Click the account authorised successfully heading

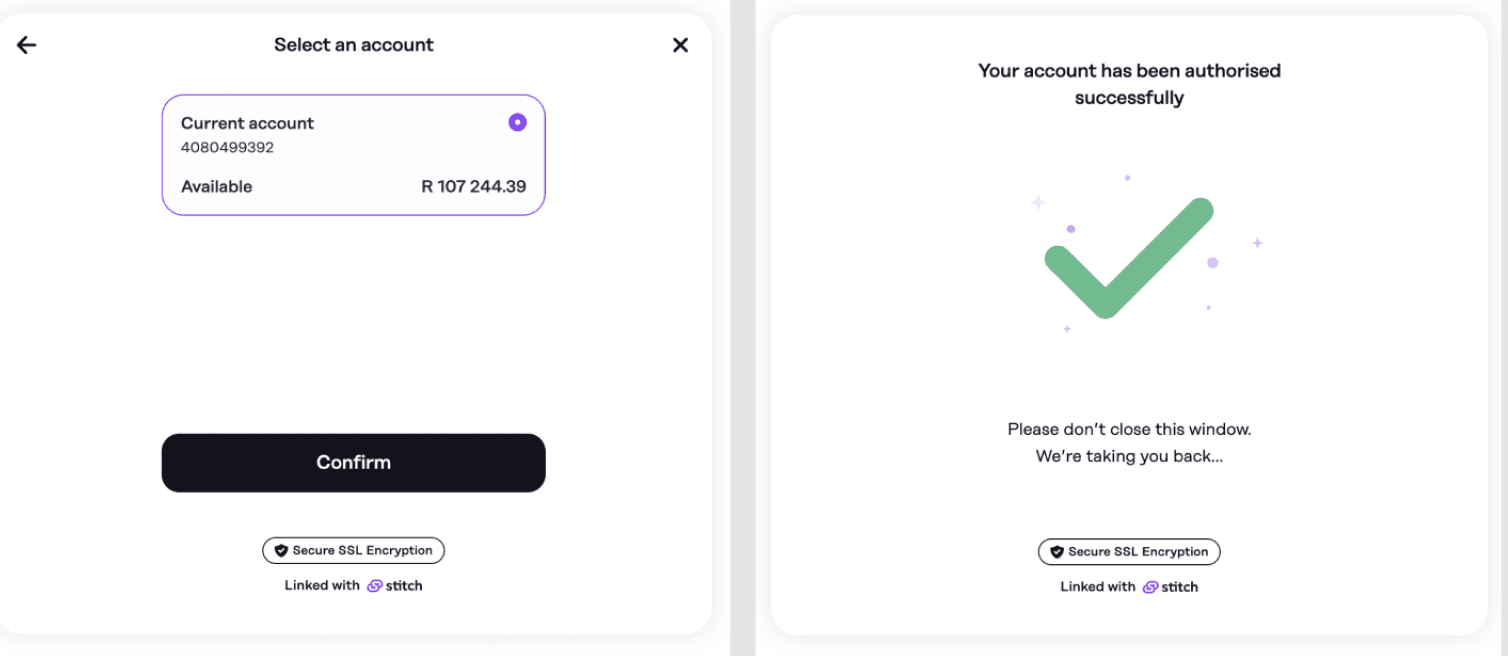click(1129, 84)
